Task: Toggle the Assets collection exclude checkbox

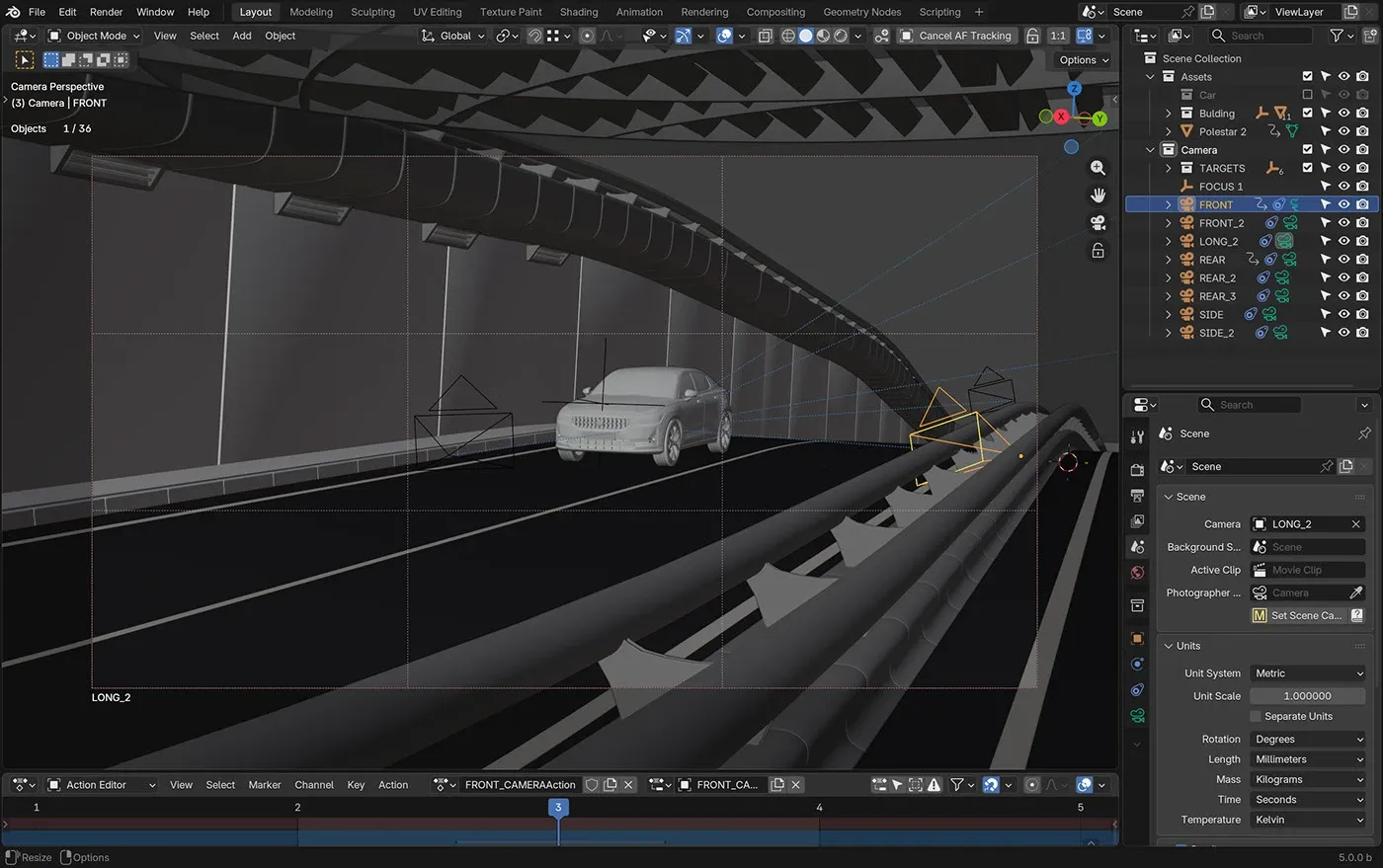Action: [x=1307, y=76]
